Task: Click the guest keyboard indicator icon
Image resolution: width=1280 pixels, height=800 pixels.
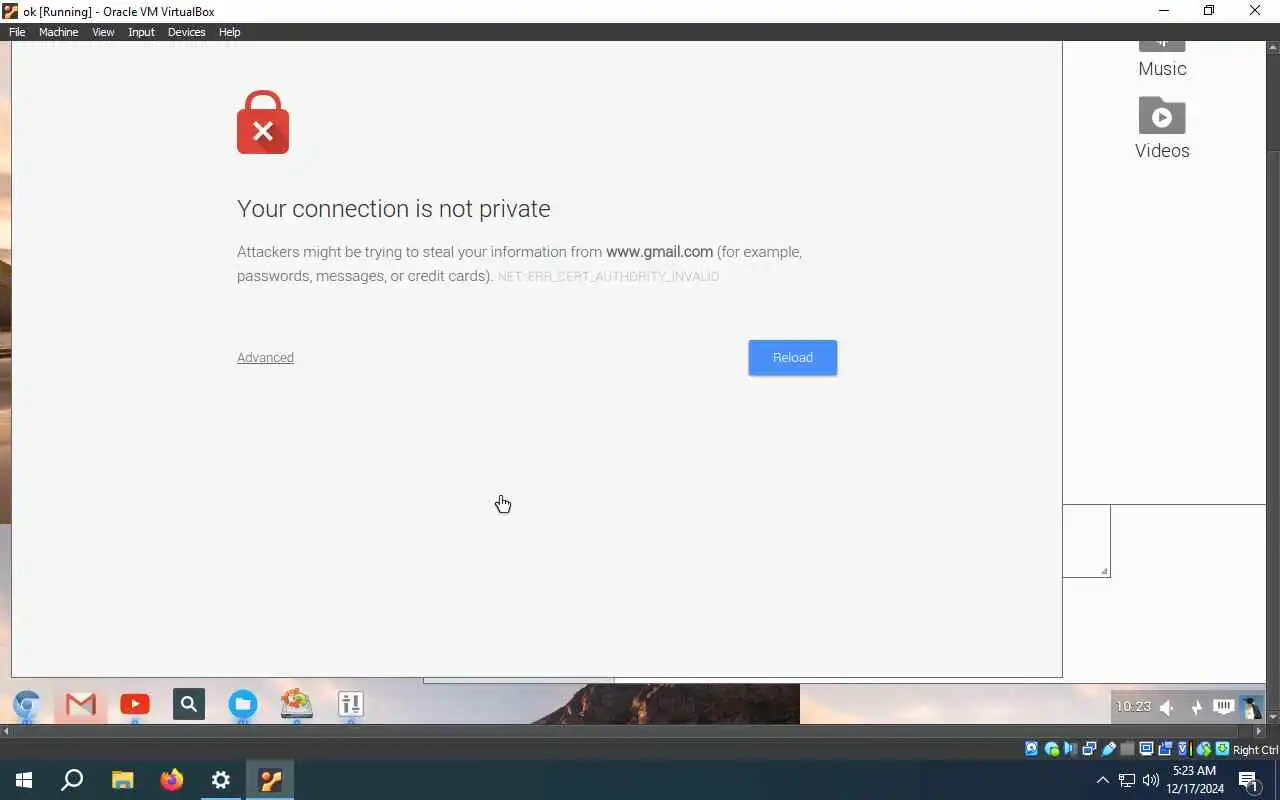Action: tap(1223, 707)
